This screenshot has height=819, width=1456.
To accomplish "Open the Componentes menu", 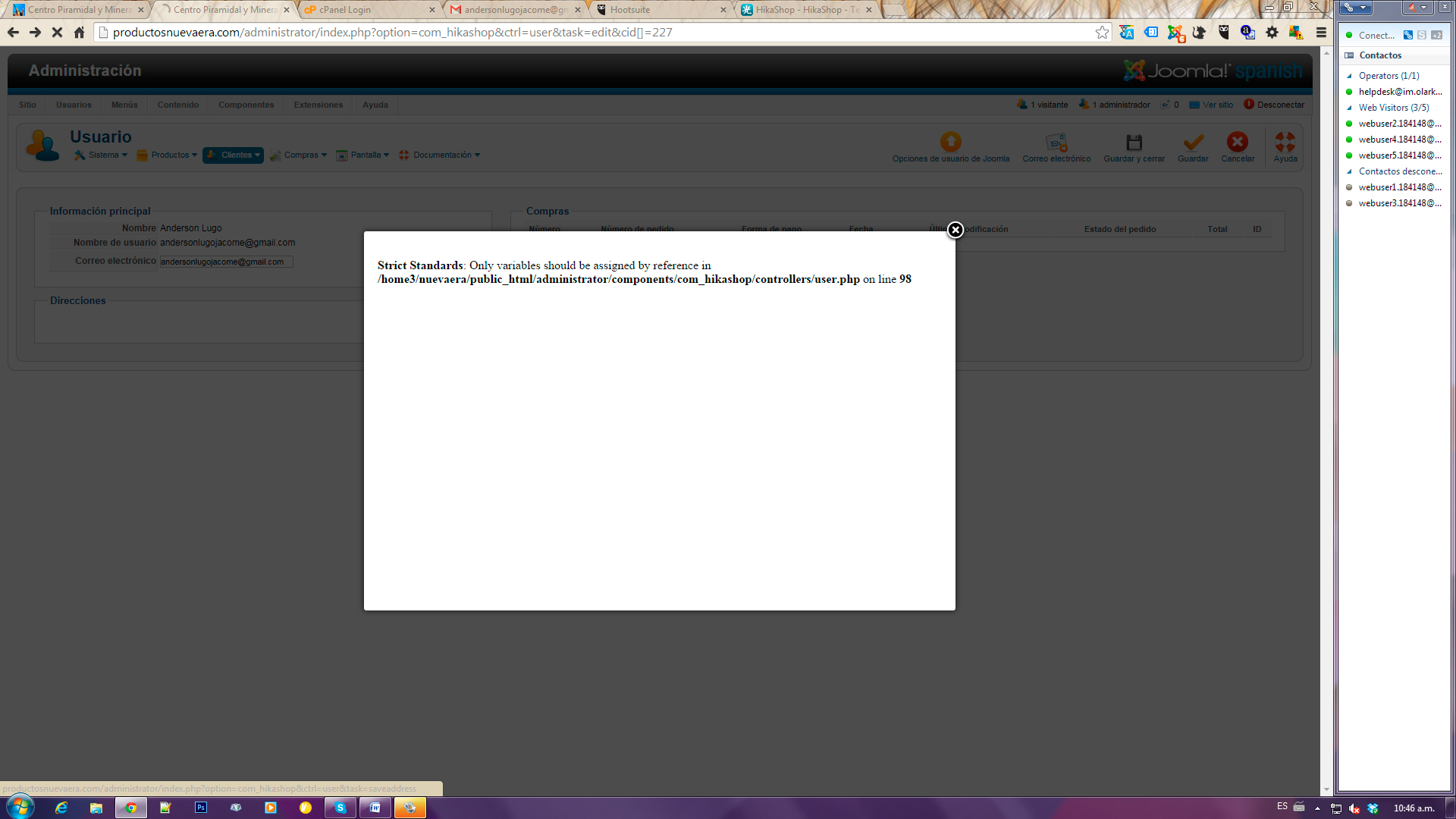I will coord(246,105).
